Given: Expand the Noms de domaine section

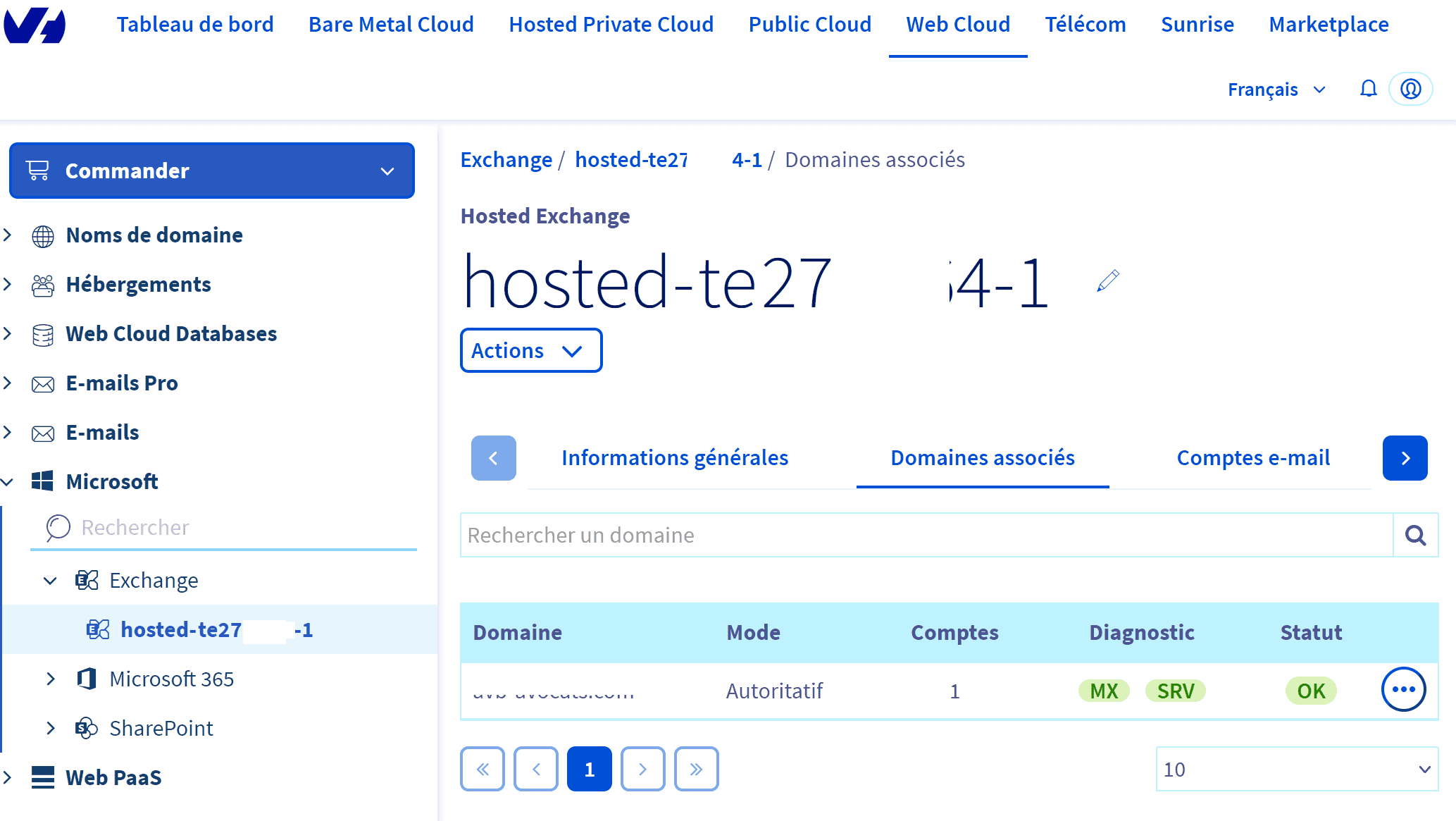Looking at the screenshot, I should 8,235.
